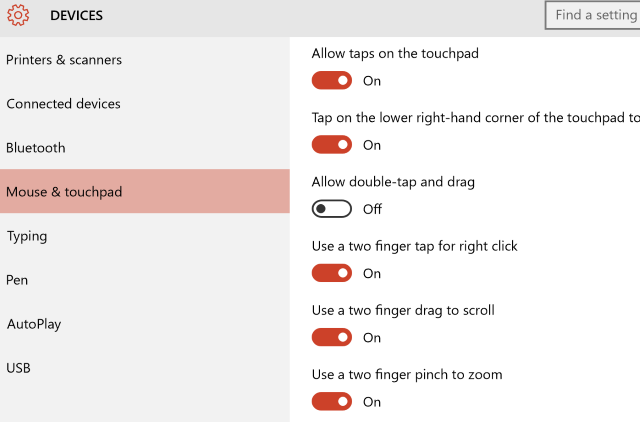Screen dimensions: 640x422
Task: Open AutoPlay settings
Action: [34, 324]
